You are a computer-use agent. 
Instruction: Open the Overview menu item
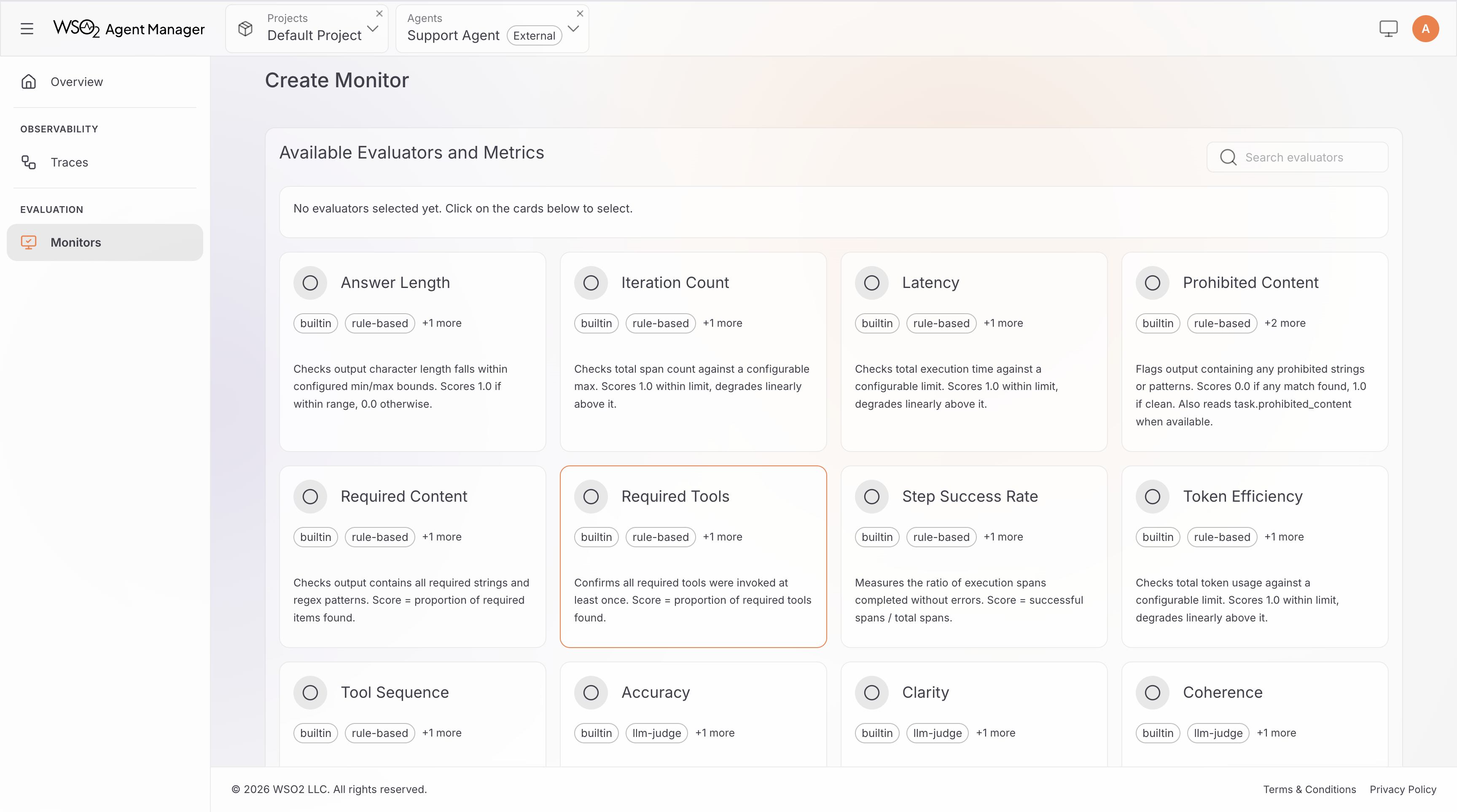105,82
